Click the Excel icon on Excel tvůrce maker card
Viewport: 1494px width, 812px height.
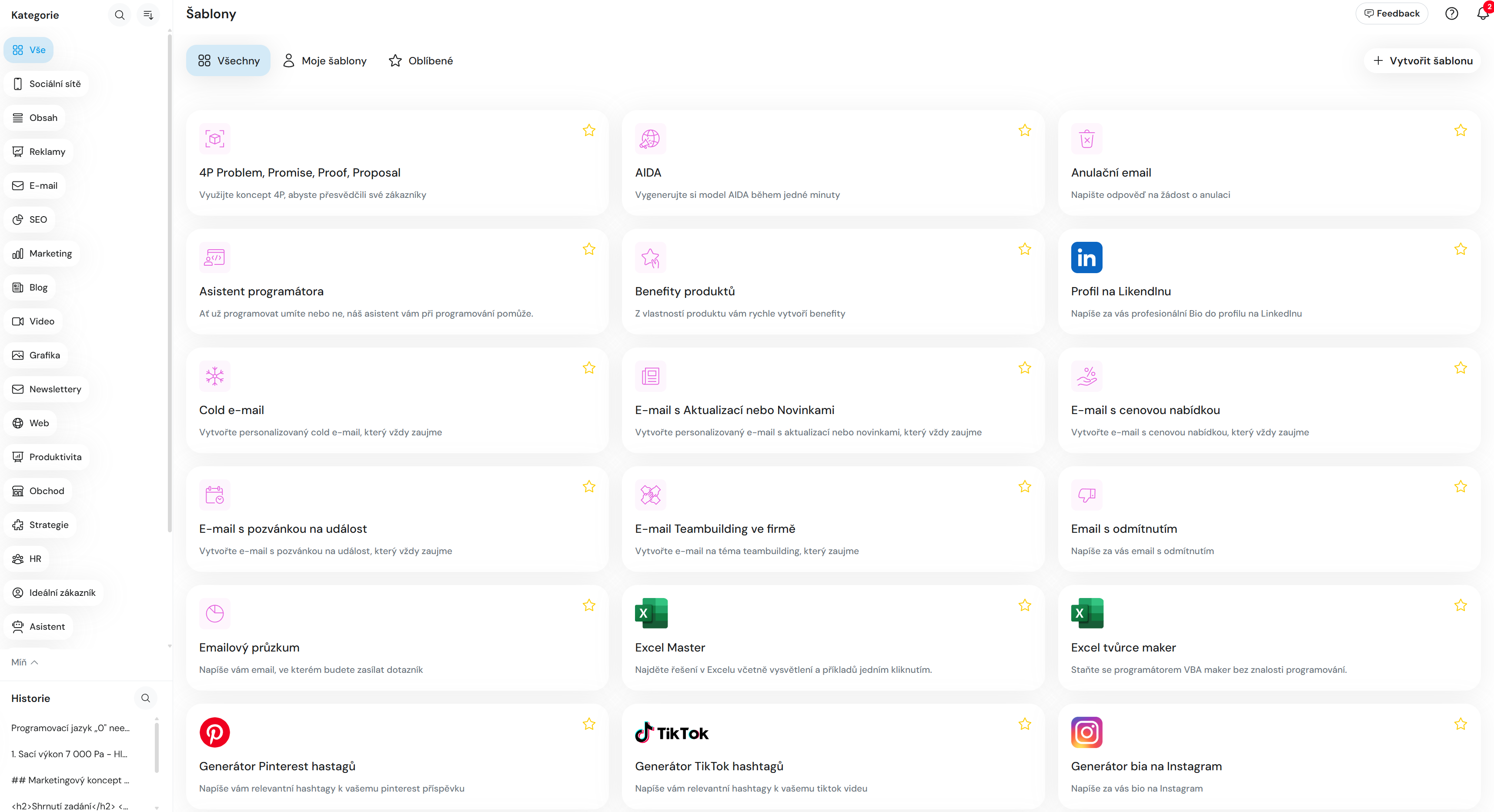tap(1087, 614)
